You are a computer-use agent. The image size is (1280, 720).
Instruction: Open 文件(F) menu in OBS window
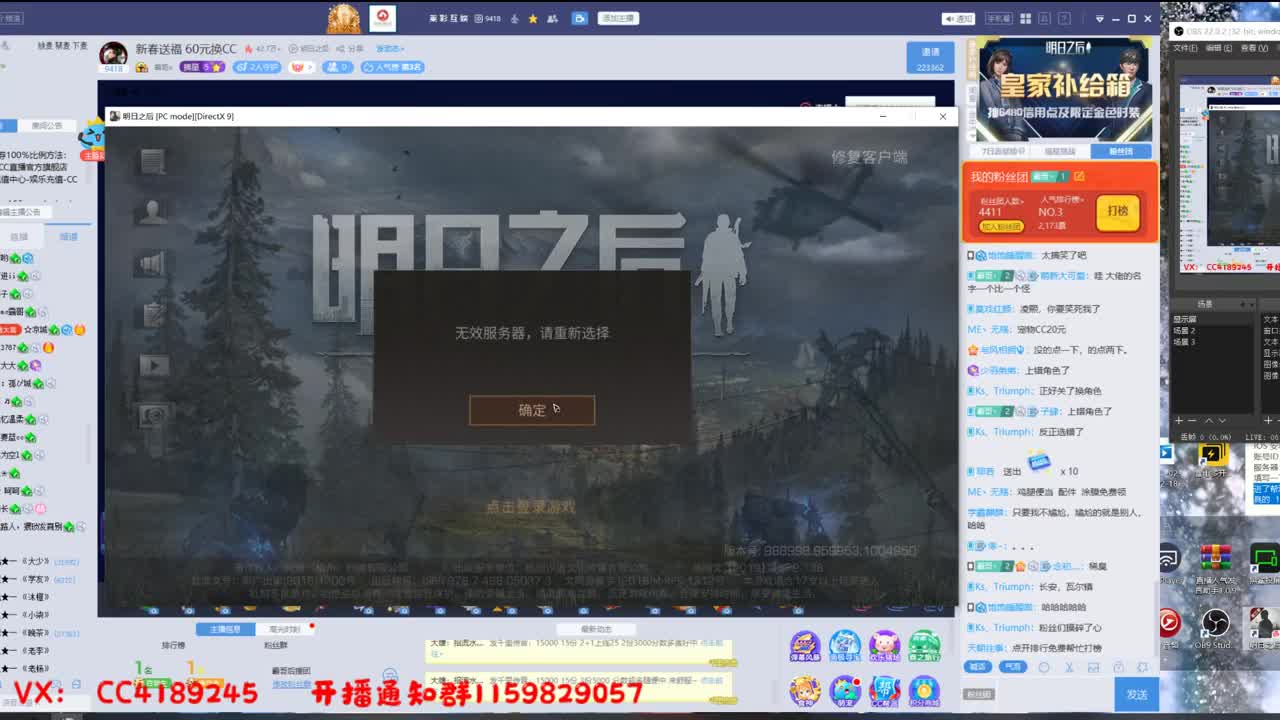(x=1185, y=48)
